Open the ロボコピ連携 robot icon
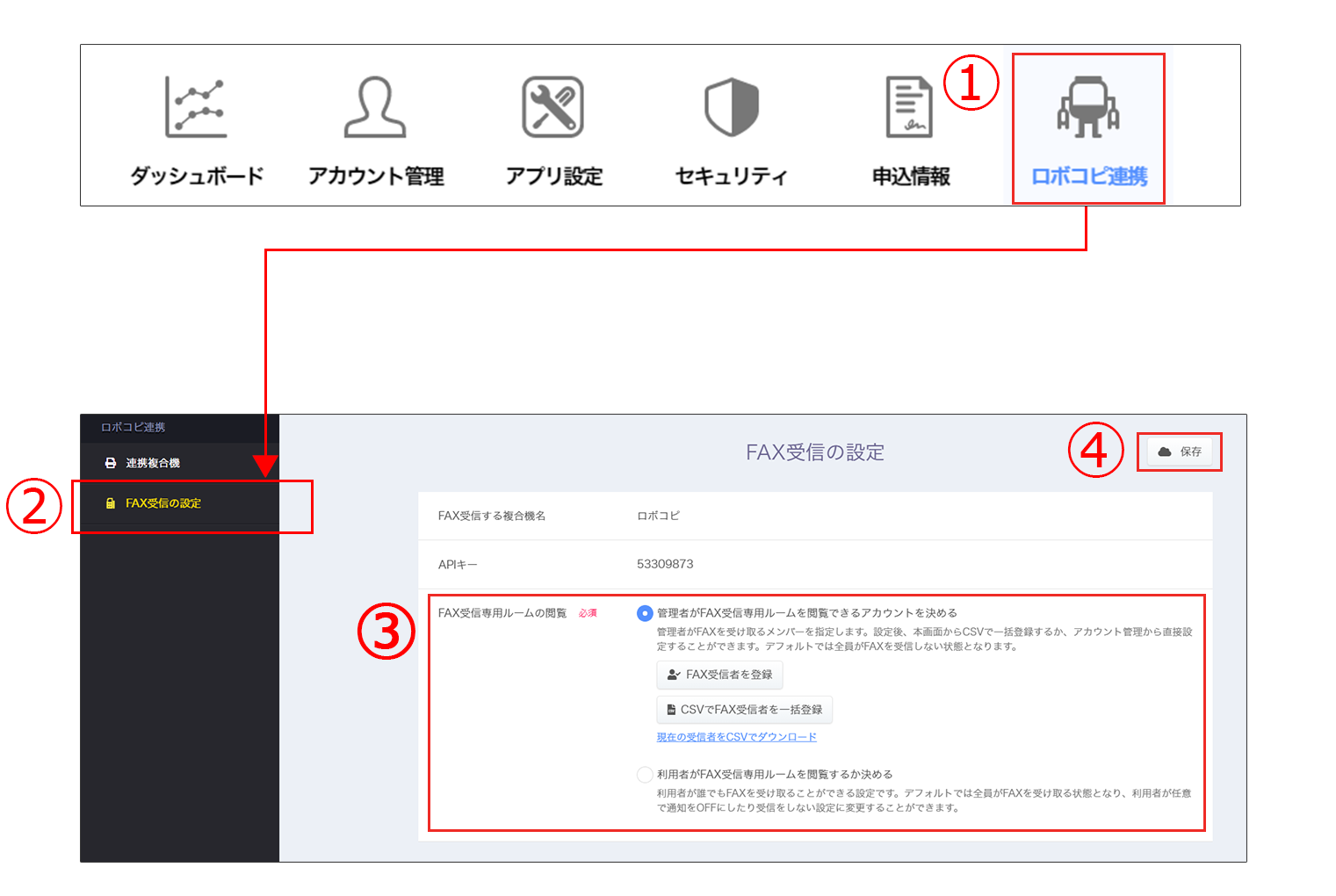Viewport: 1336px width, 896px height. [1088, 107]
